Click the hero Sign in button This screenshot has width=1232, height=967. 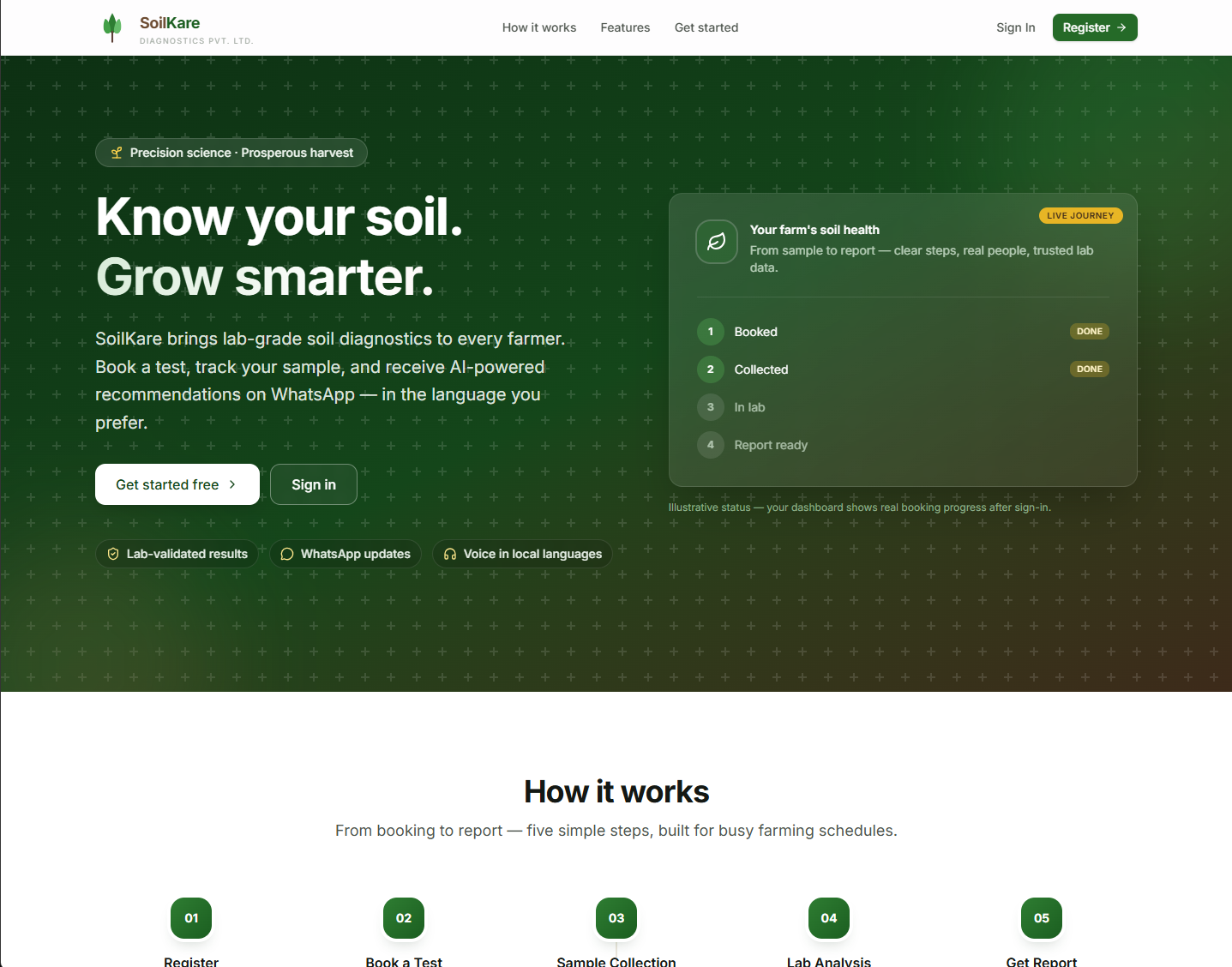tap(314, 484)
